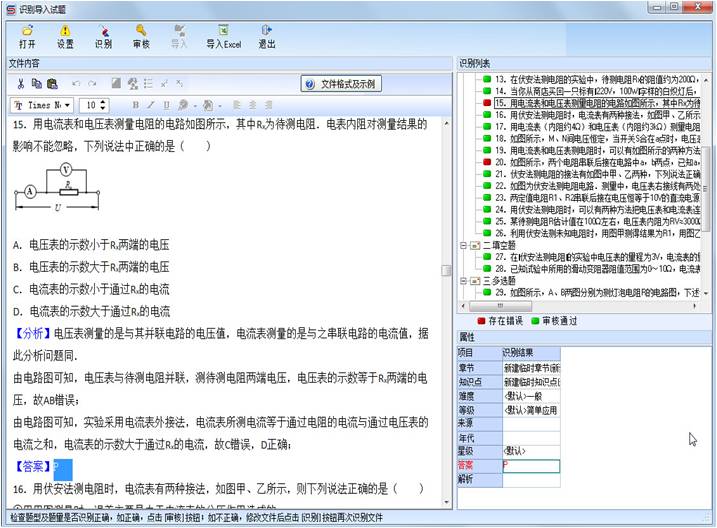Viewport: 717px width, 528px height.
Task: Open the 设置 settings warning icon
Action: pos(65,37)
